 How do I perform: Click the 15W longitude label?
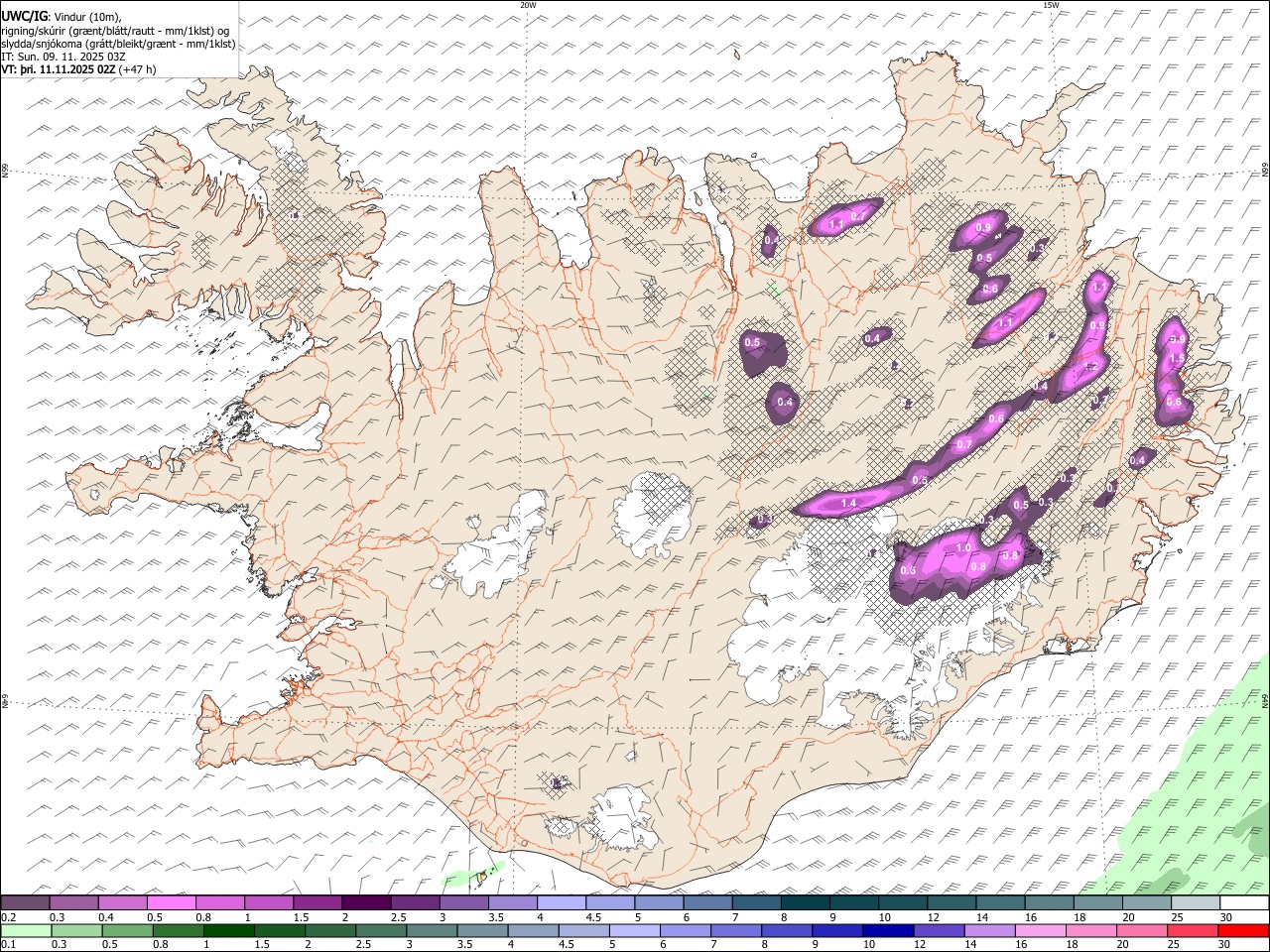click(x=1051, y=5)
